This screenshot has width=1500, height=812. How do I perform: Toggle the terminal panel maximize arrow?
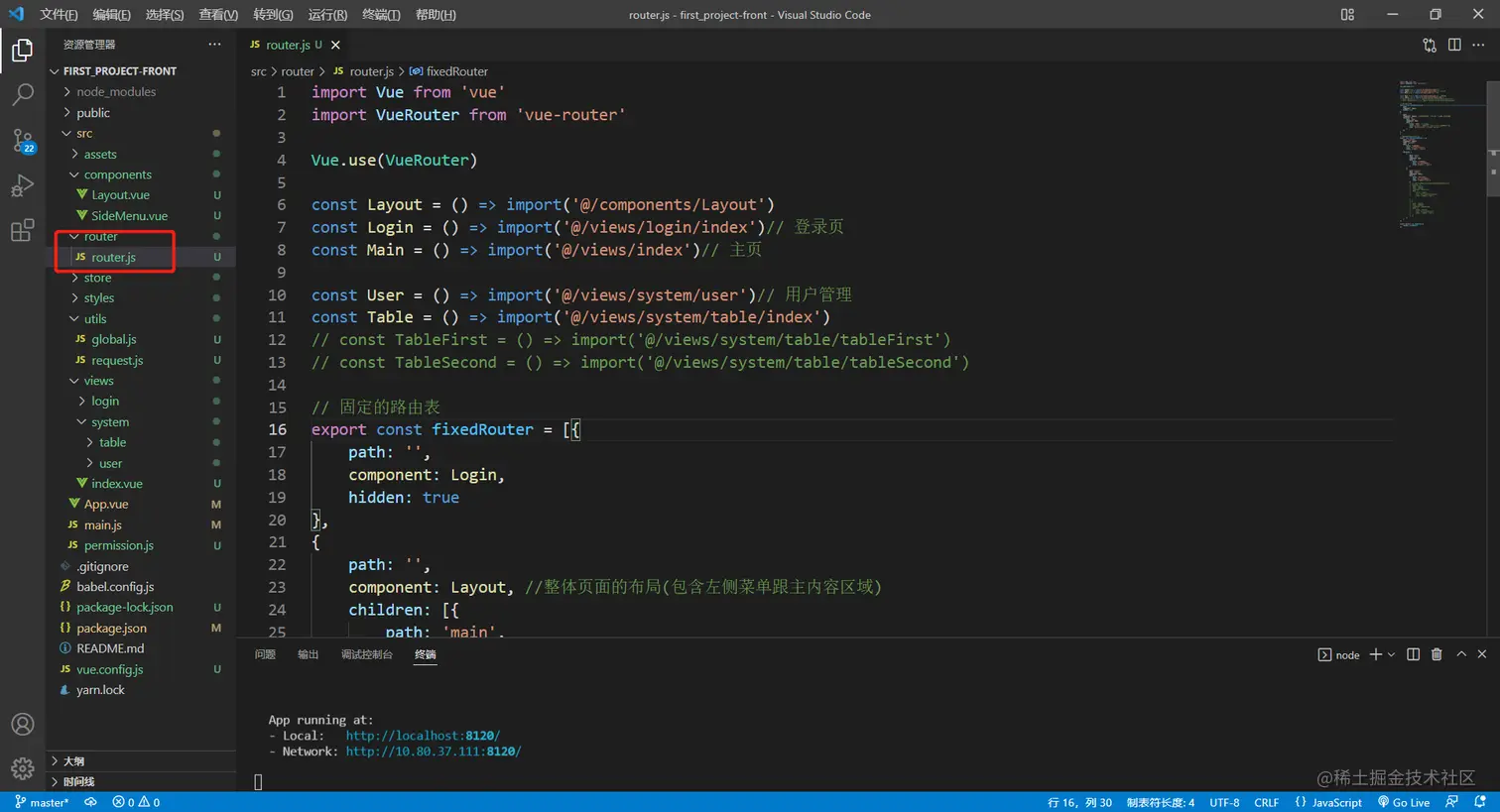pos(1461,654)
